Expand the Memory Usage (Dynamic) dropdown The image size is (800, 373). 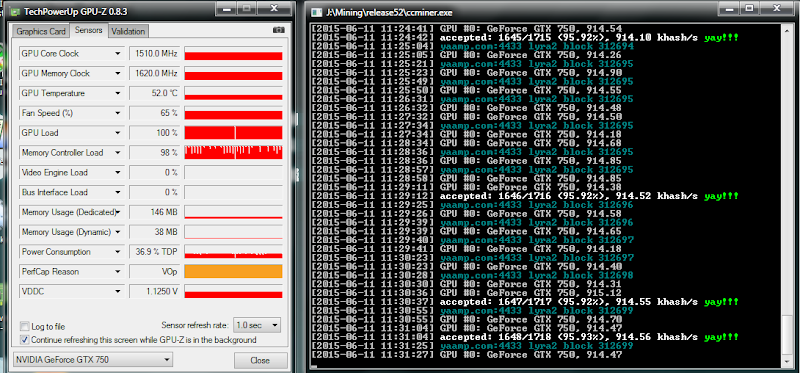(x=118, y=232)
